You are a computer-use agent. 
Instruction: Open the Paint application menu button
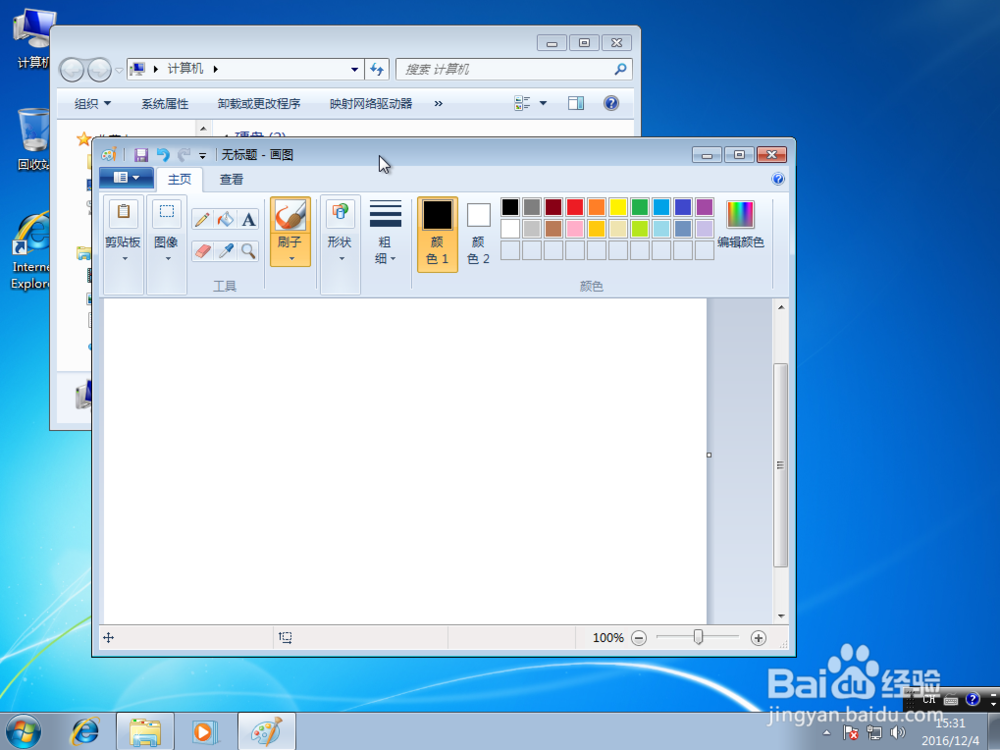126,178
